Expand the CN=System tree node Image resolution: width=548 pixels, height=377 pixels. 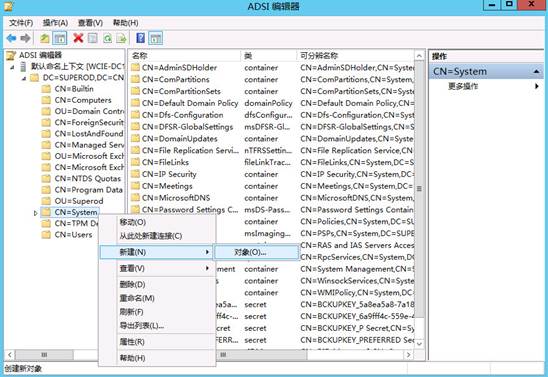[x=35, y=213]
